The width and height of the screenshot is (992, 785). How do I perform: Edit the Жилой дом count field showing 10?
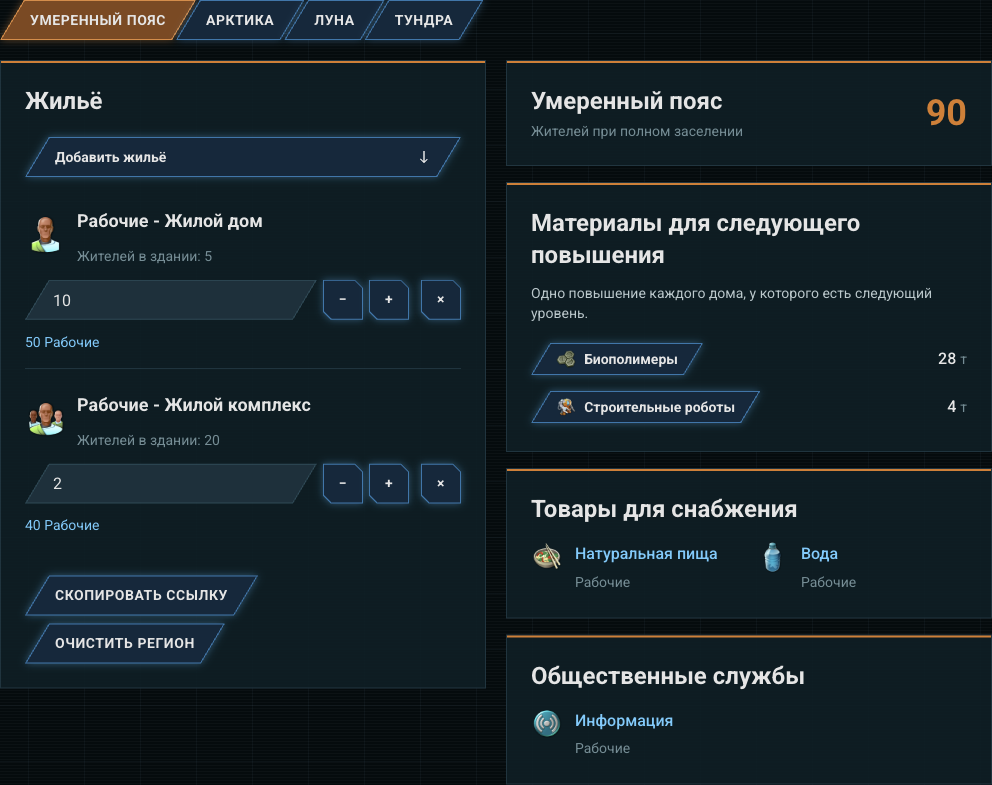point(171,300)
